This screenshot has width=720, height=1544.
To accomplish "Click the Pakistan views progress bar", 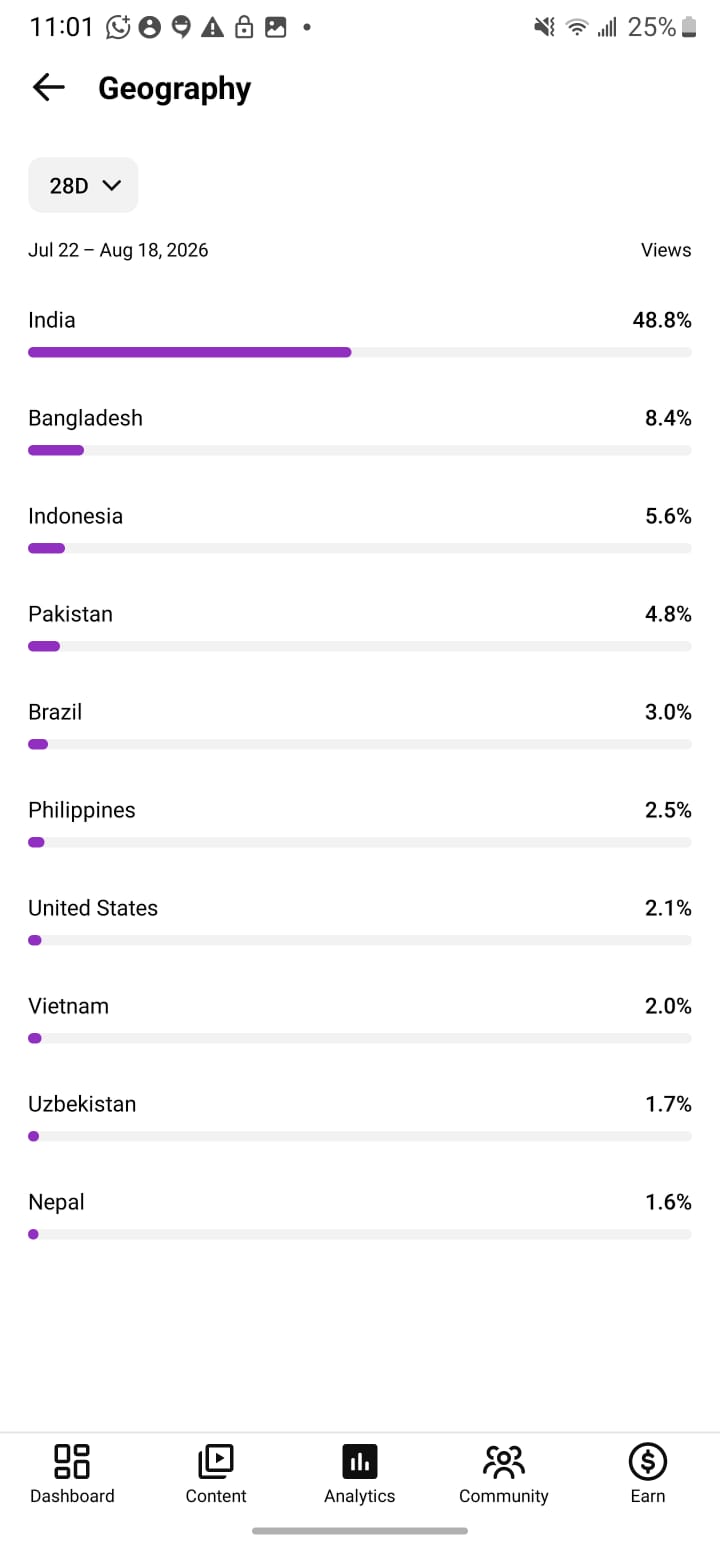I will (360, 646).
